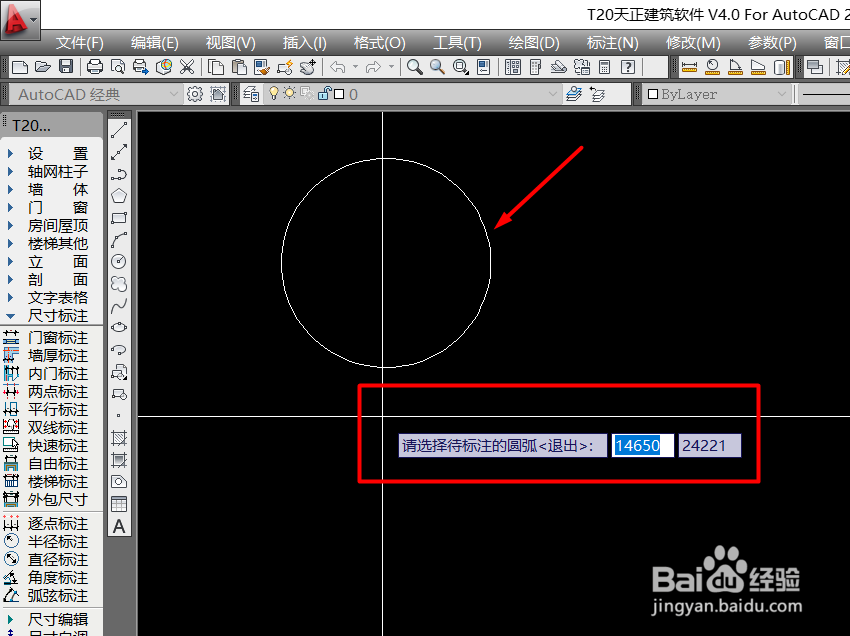The height and width of the screenshot is (636, 850).
Task: Select the Multiline Text A tool
Action: point(119,526)
